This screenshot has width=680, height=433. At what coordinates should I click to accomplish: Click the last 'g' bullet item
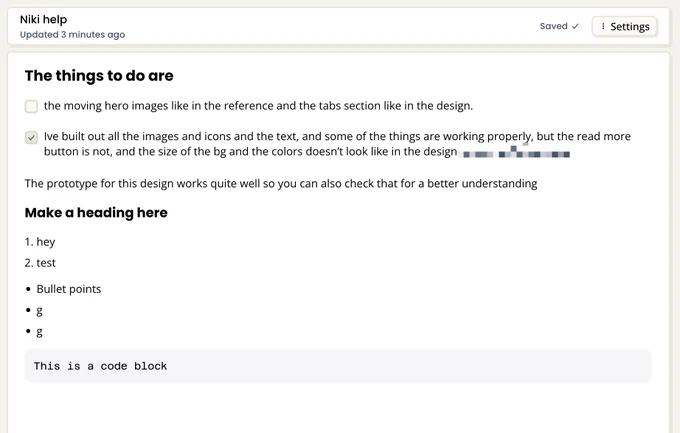click(39, 332)
